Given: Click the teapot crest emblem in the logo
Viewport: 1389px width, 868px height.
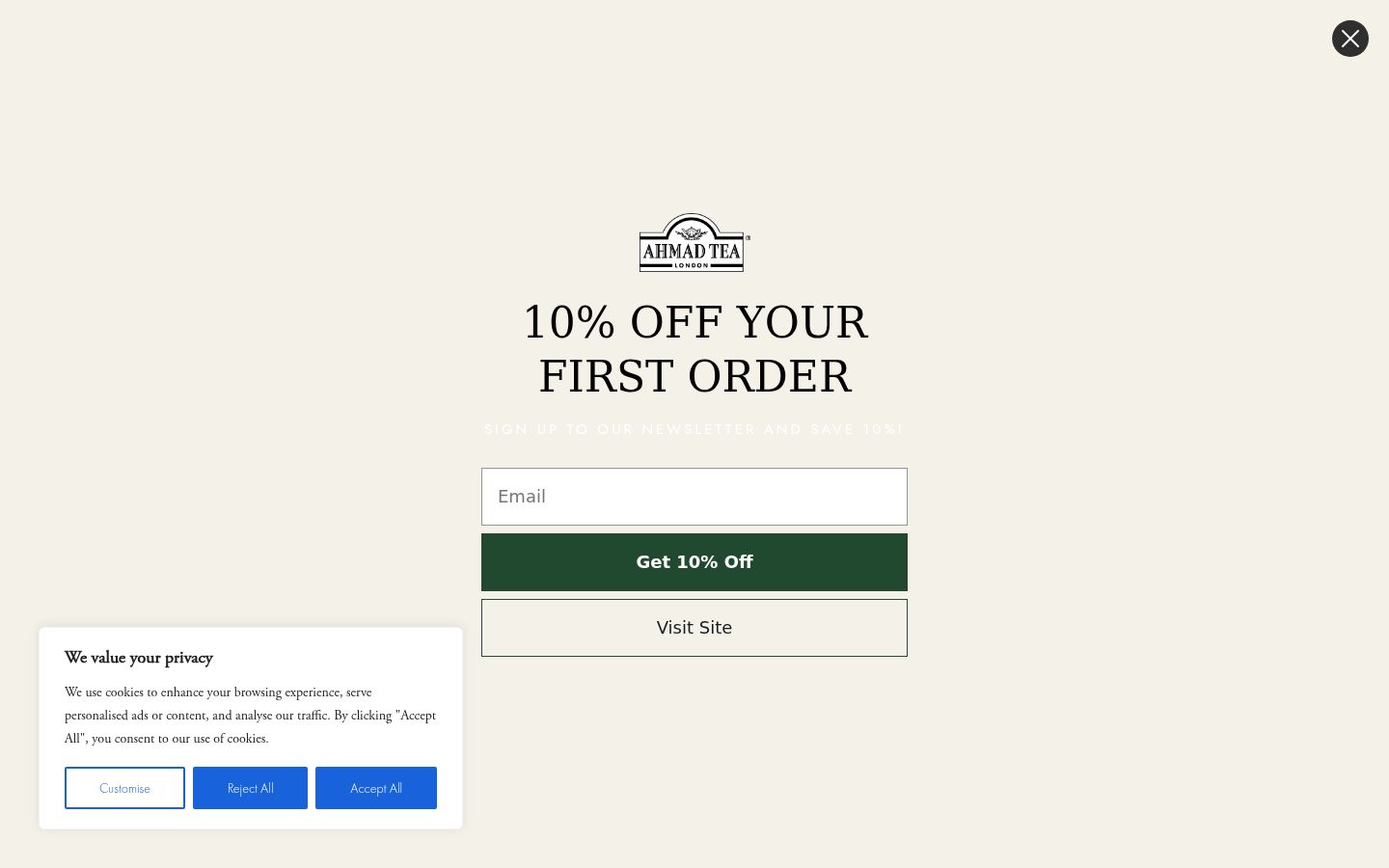Looking at the screenshot, I should [691, 231].
